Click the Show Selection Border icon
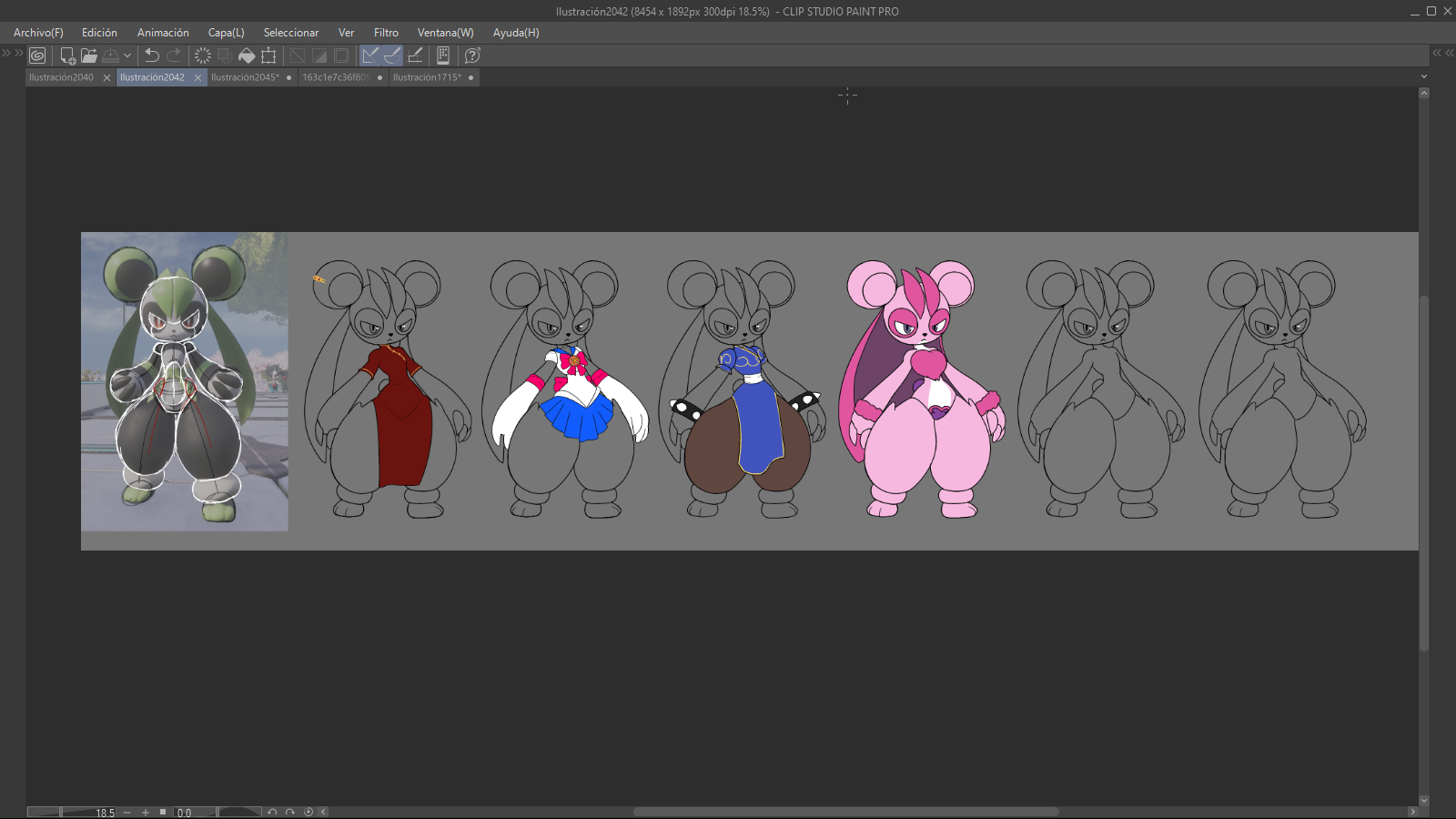1456x819 pixels. pos(341,56)
